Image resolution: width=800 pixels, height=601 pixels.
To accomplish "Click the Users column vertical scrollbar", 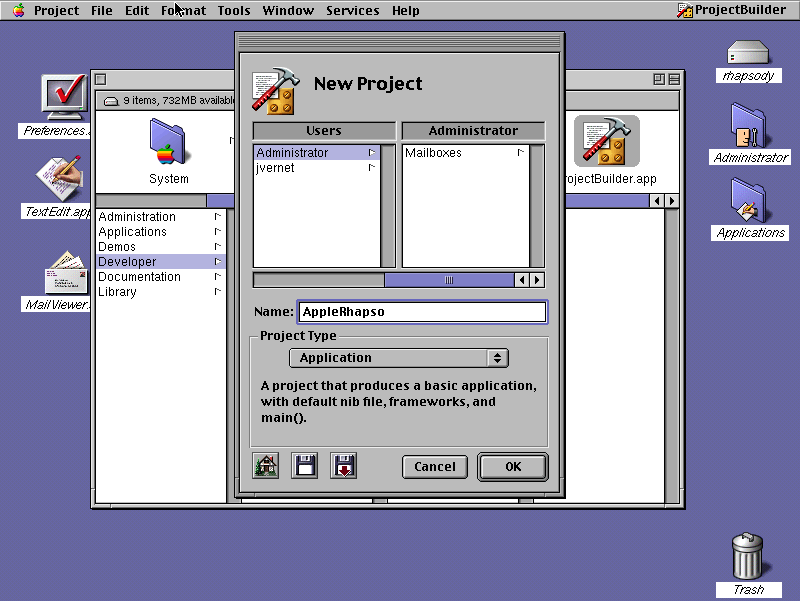I will click(x=388, y=206).
